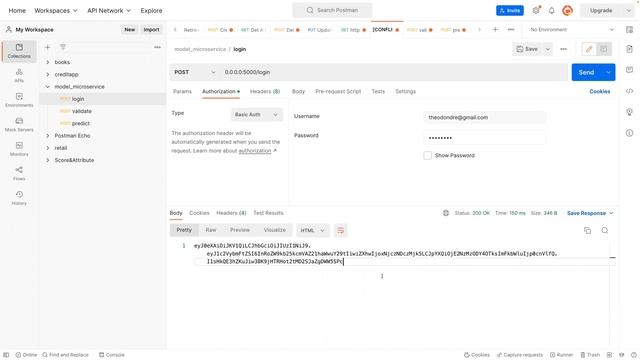Click the pencil edit mode icon
This screenshot has width=640, height=360.
(x=589, y=49)
